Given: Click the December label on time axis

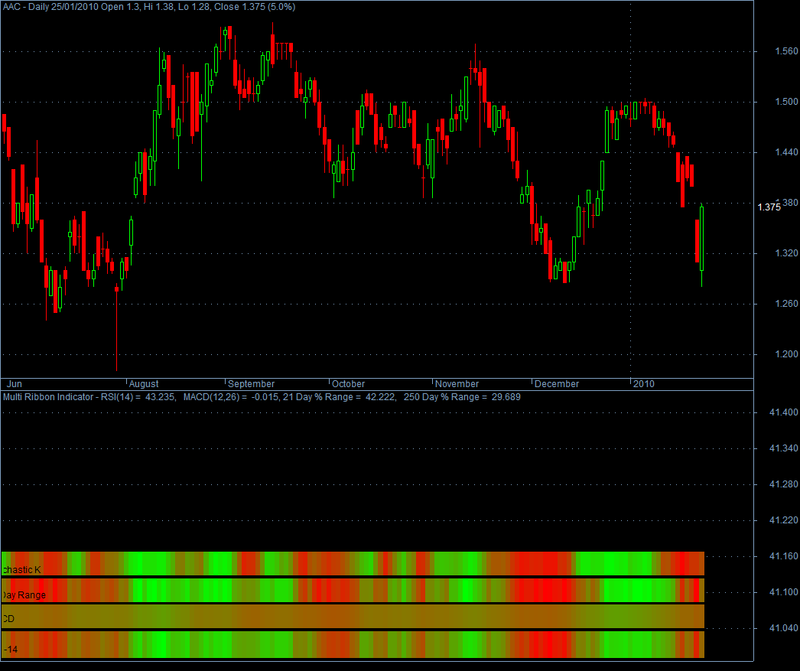Looking at the screenshot, I should click(x=557, y=384).
